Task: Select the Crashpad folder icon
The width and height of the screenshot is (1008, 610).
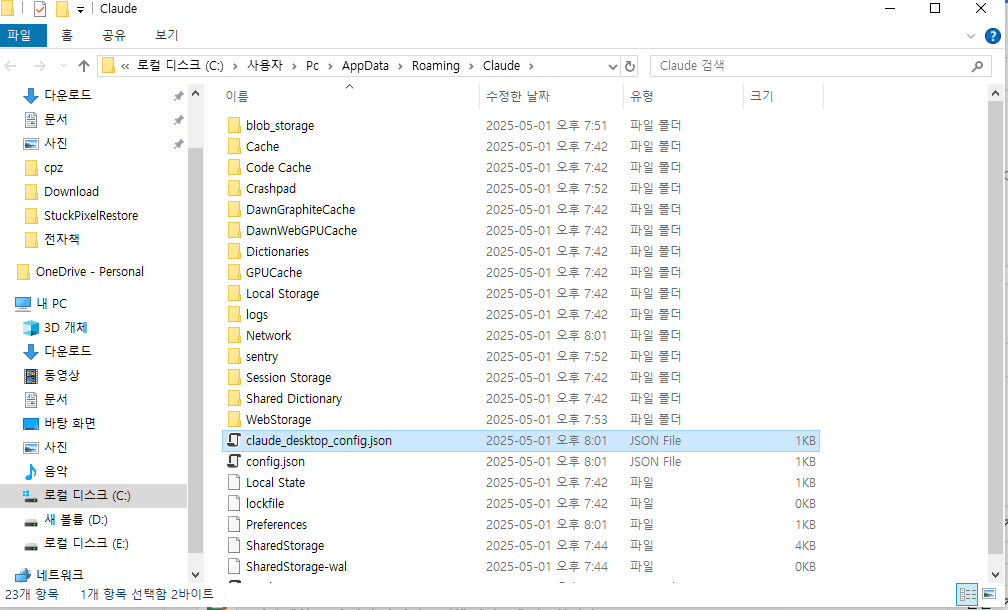Action: tap(234, 188)
